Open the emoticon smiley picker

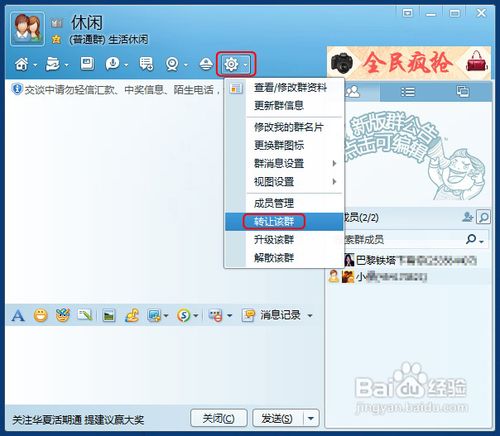pyautogui.click(x=41, y=315)
